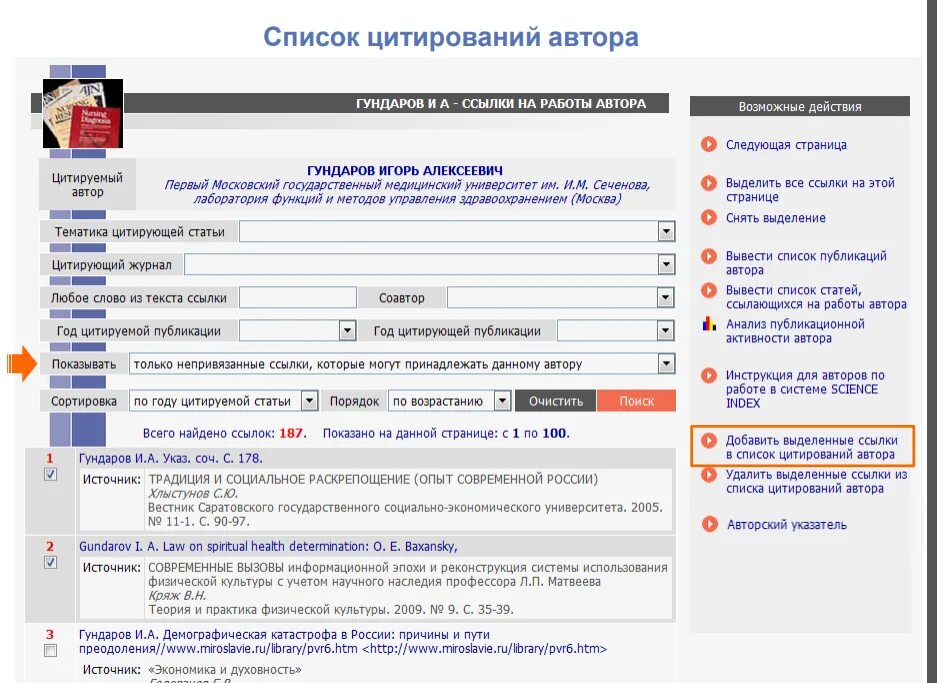The width and height of the screenshot is (937, 683).
Task: Open 'Инструкция для авторов по работе в системе SCIENCE INDEX'
Action: pos(805,389)
